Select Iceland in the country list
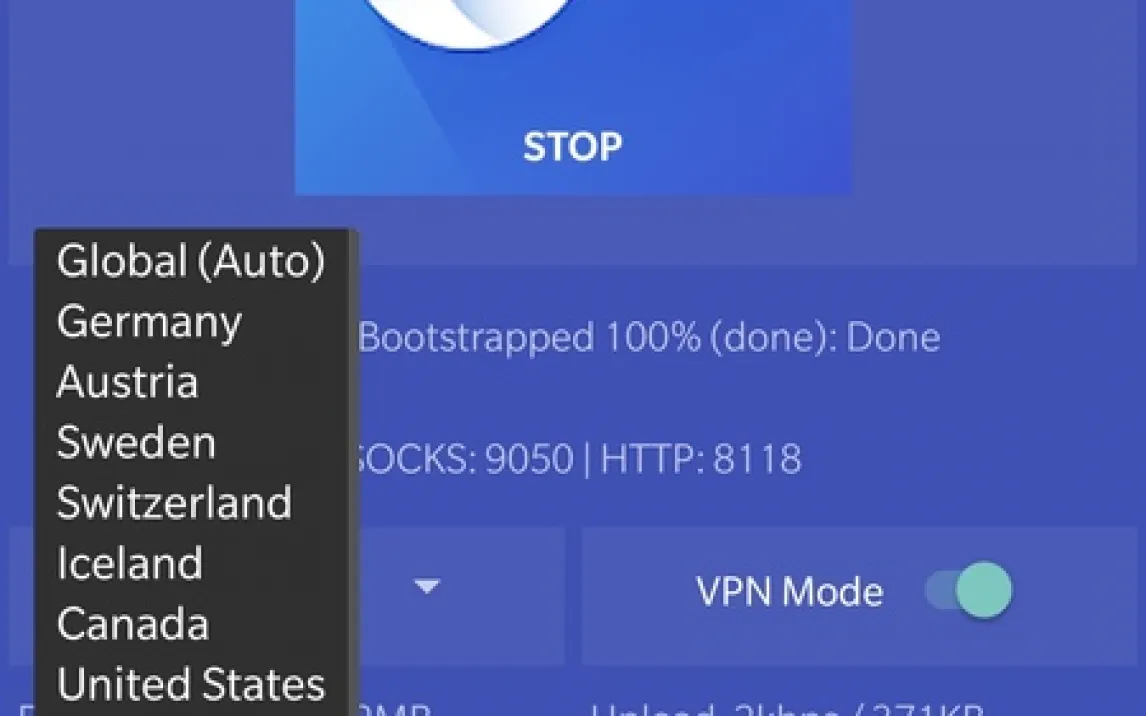The height and width of the screenshot is (716, 1146). pyautogui.click(x=130, y=563)
